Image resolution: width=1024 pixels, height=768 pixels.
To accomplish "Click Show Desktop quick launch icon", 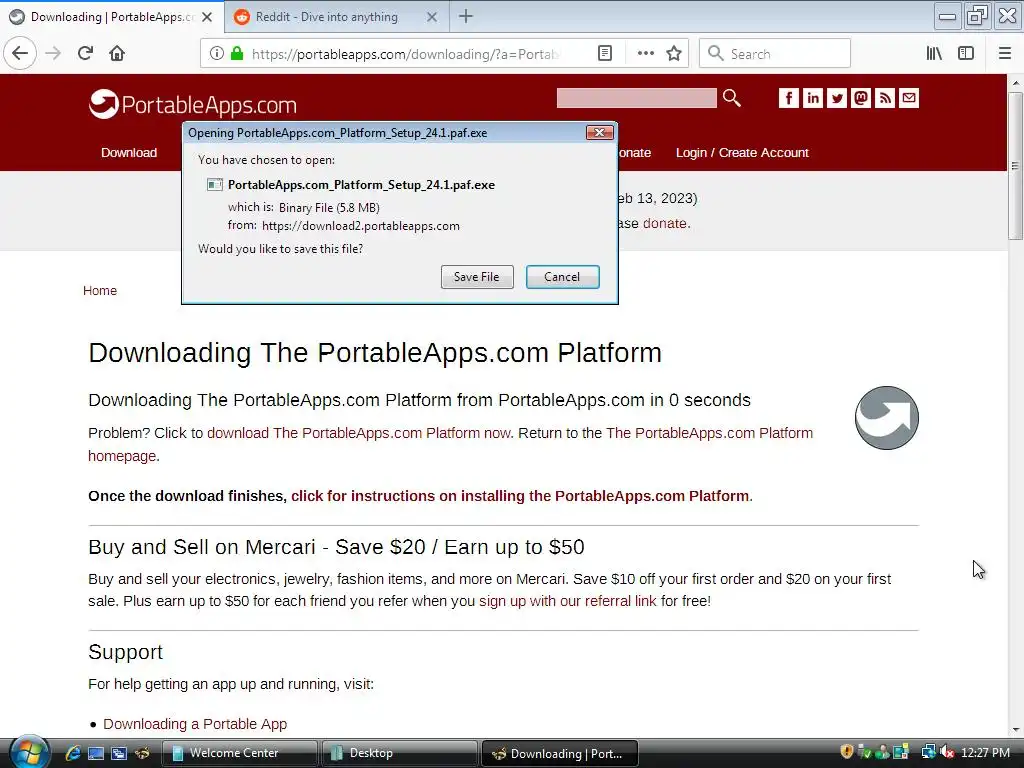I will point(95,753).
